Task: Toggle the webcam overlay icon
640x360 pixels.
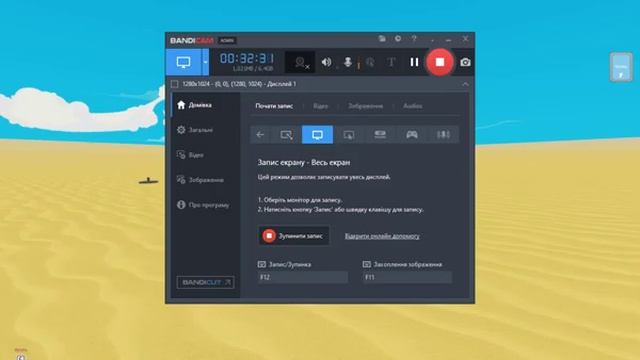Action: tap(300, 62)
